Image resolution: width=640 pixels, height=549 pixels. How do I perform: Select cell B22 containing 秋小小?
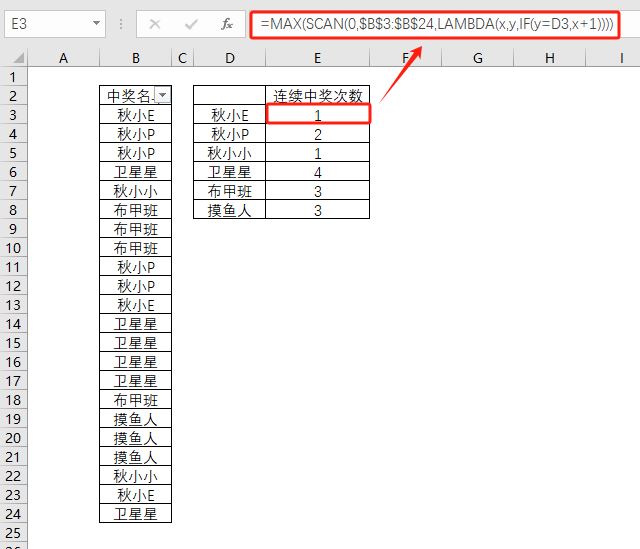tap(136, 476)
